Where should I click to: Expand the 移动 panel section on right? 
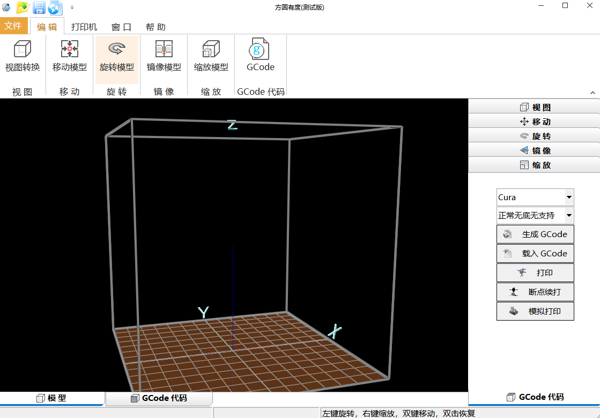pos(534,121)
